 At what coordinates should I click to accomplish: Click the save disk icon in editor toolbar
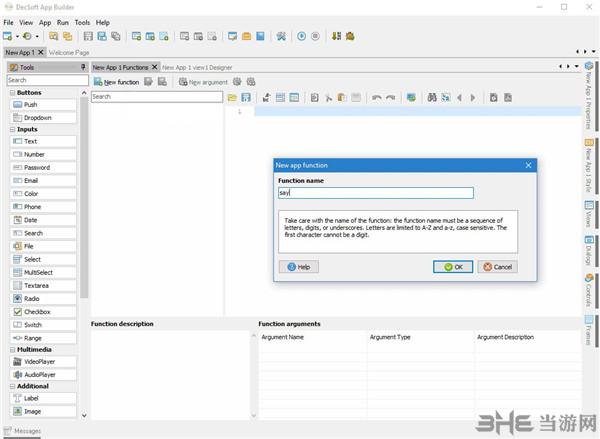click(x=245, y=97)
